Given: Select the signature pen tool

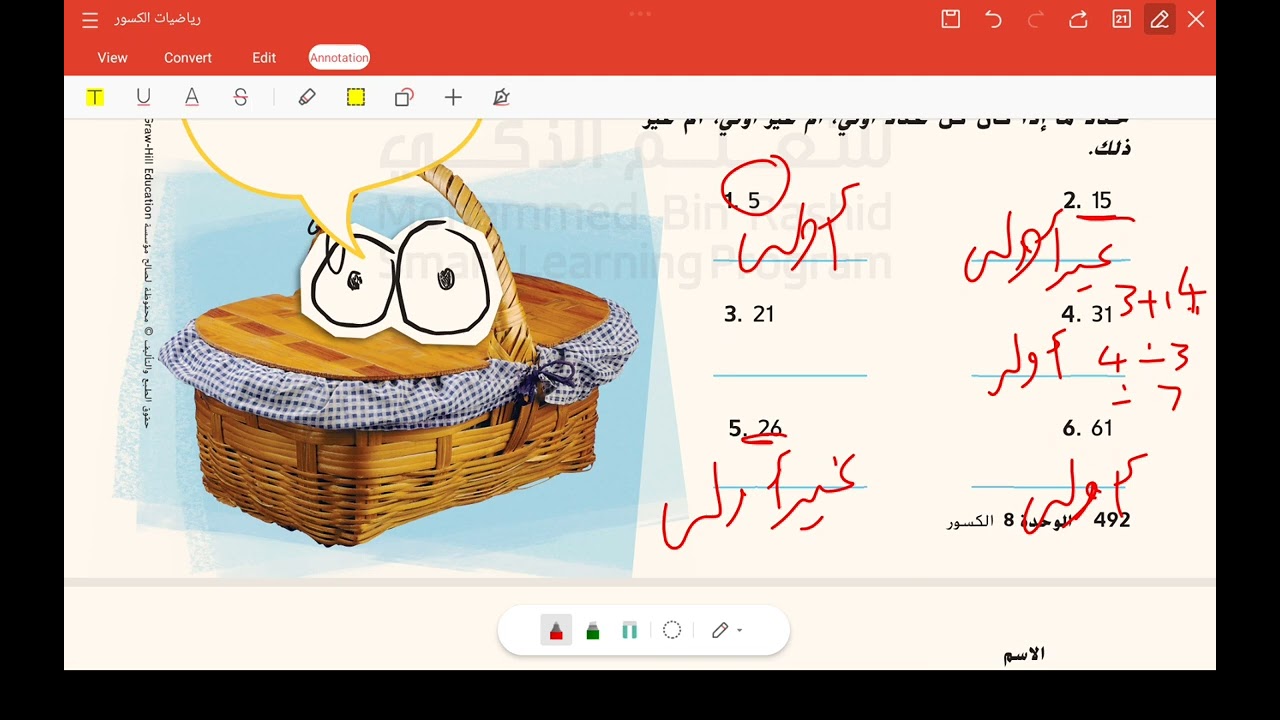Looking at the screenshot, I should coord(501,97).
